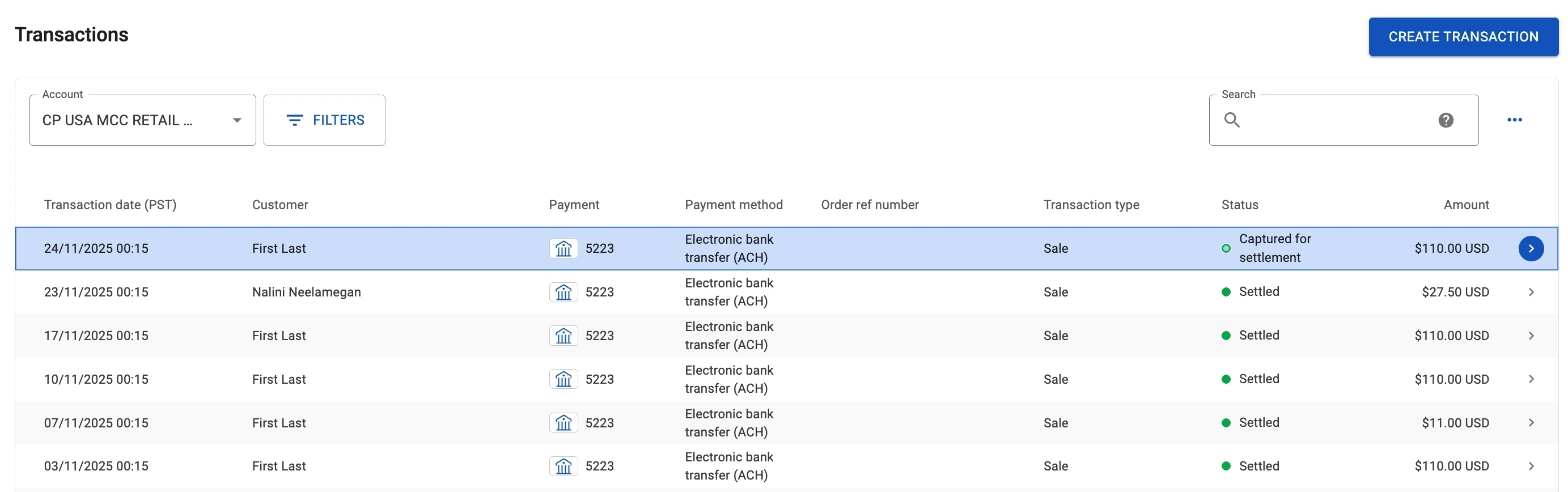Click bank icon on the 07/11/2025 transaction
Screen dimensions: 1568x492
pos(563,423)
